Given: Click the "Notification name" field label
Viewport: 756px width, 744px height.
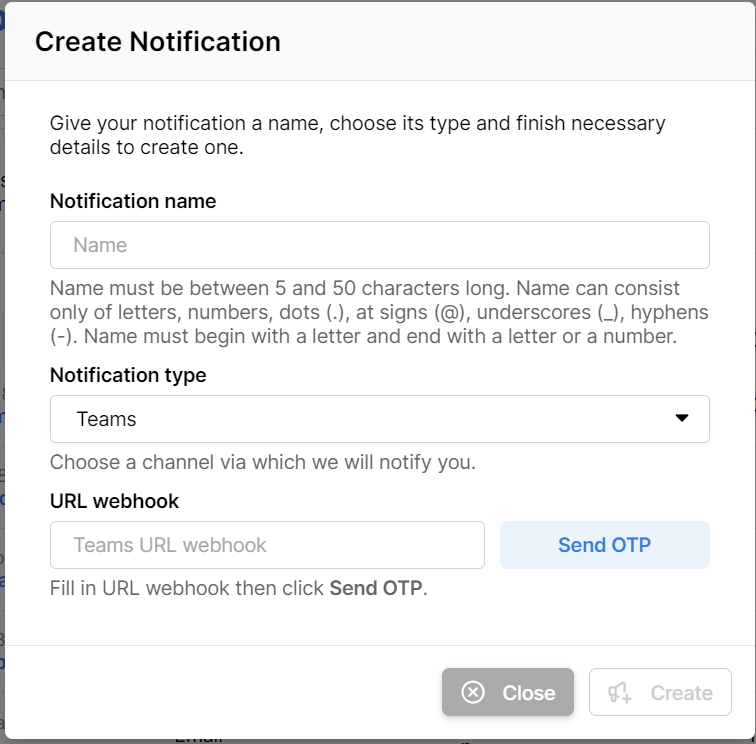Looking at the screenshot, I should [133, 201].
